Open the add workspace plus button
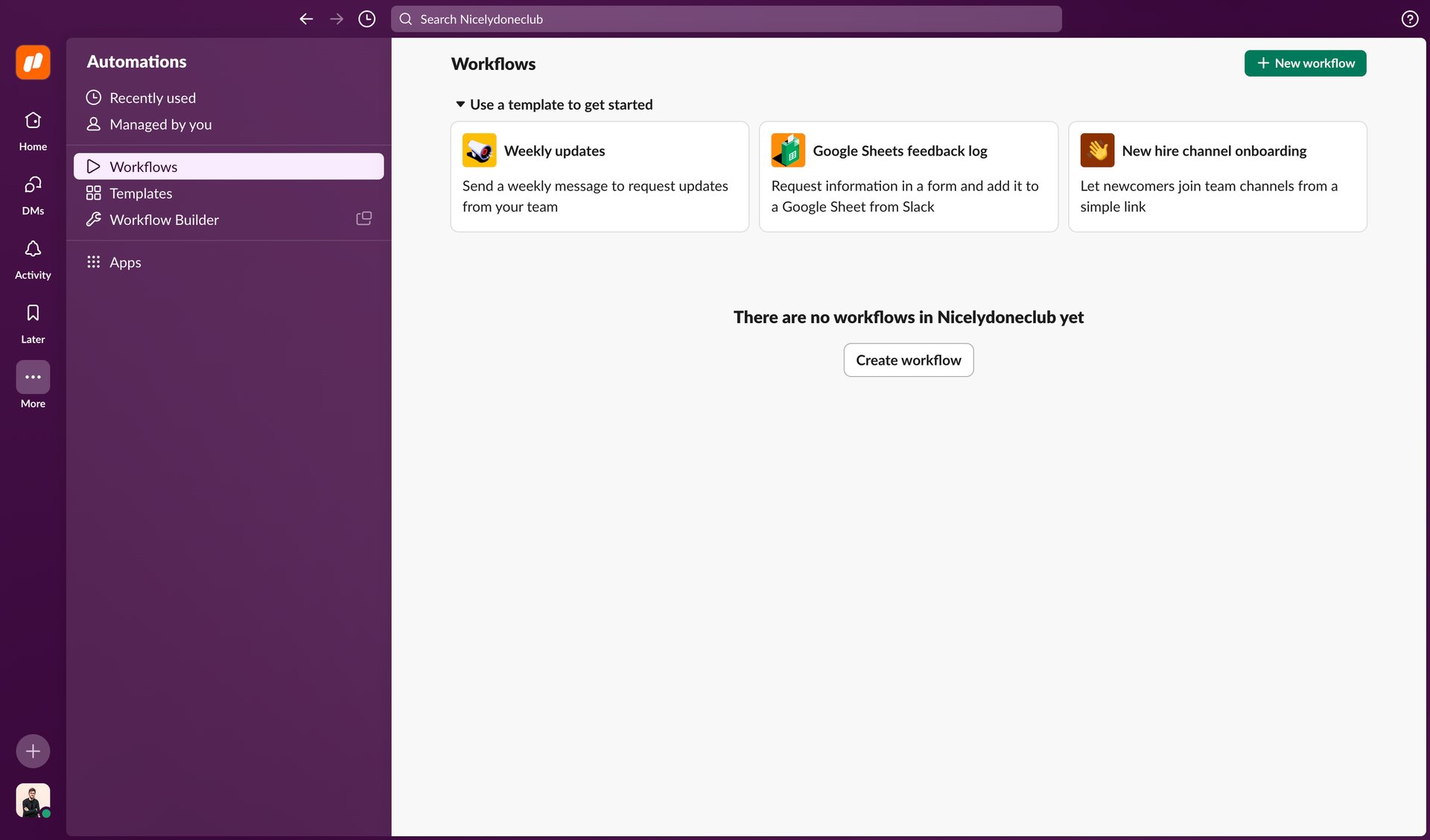Screen dimensions: 1430x840 pyautogui.click(x=32, y=751)
